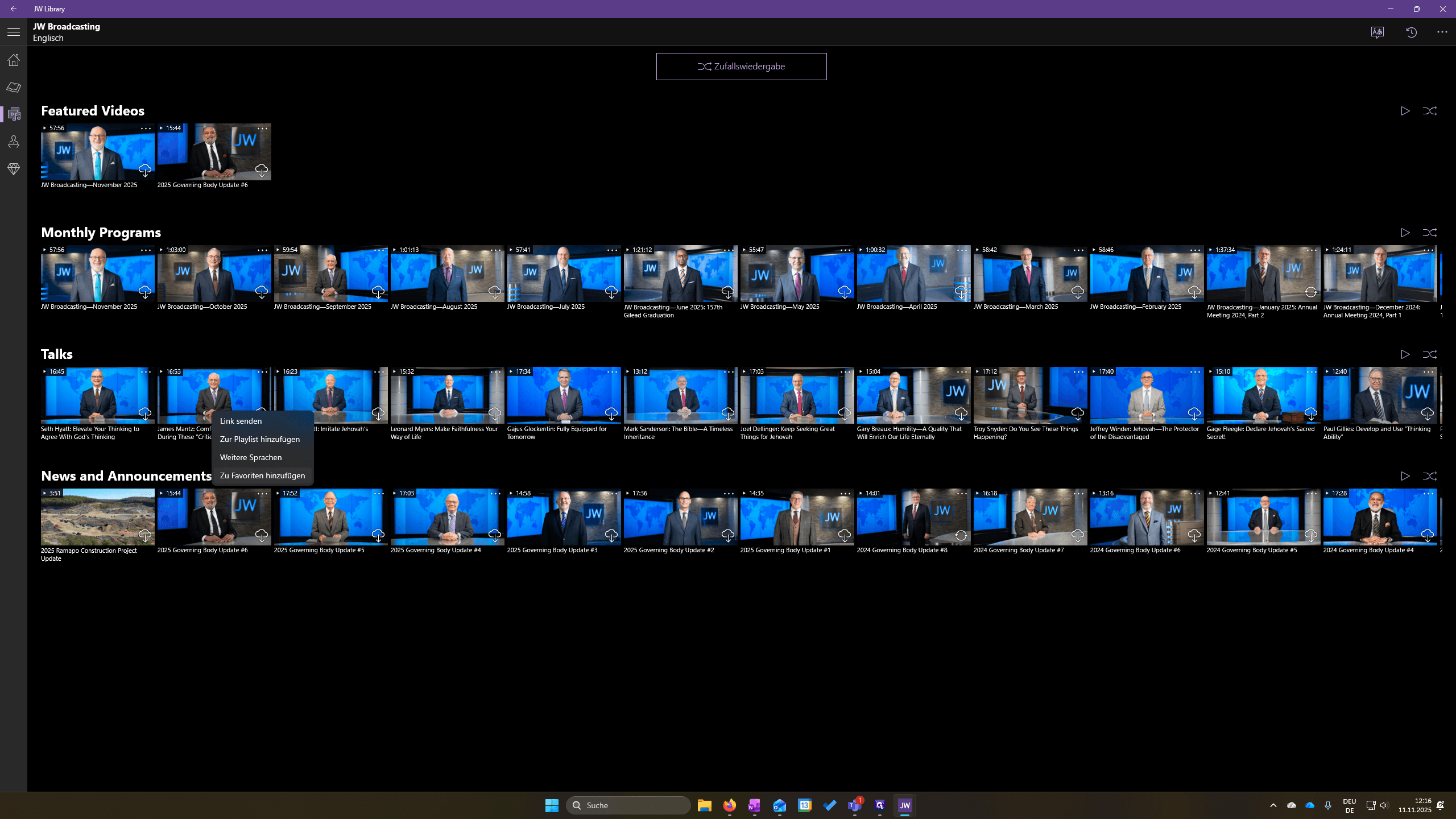1456x819 pixels.
Task: Choose 'Zu Favoriten hinzufügen' menu entry
Action: 262,475
